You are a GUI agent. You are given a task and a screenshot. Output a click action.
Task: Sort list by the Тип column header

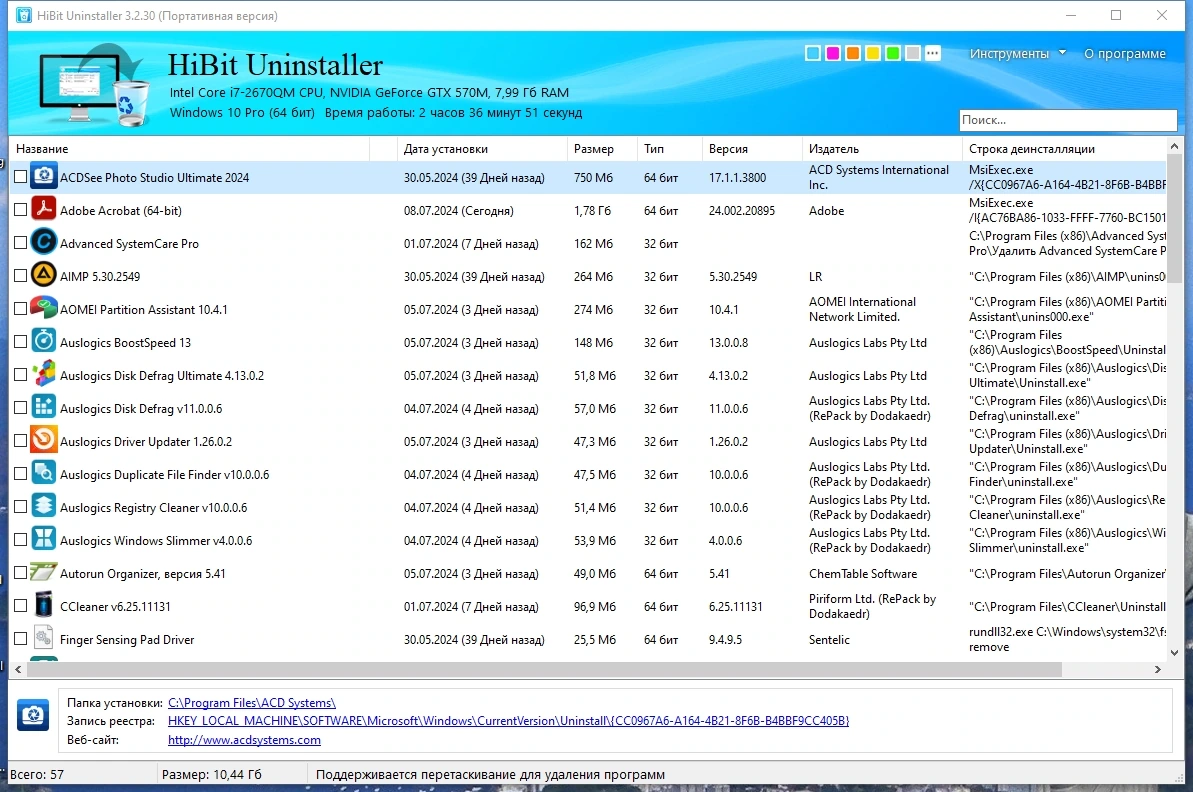pos(670,148)
